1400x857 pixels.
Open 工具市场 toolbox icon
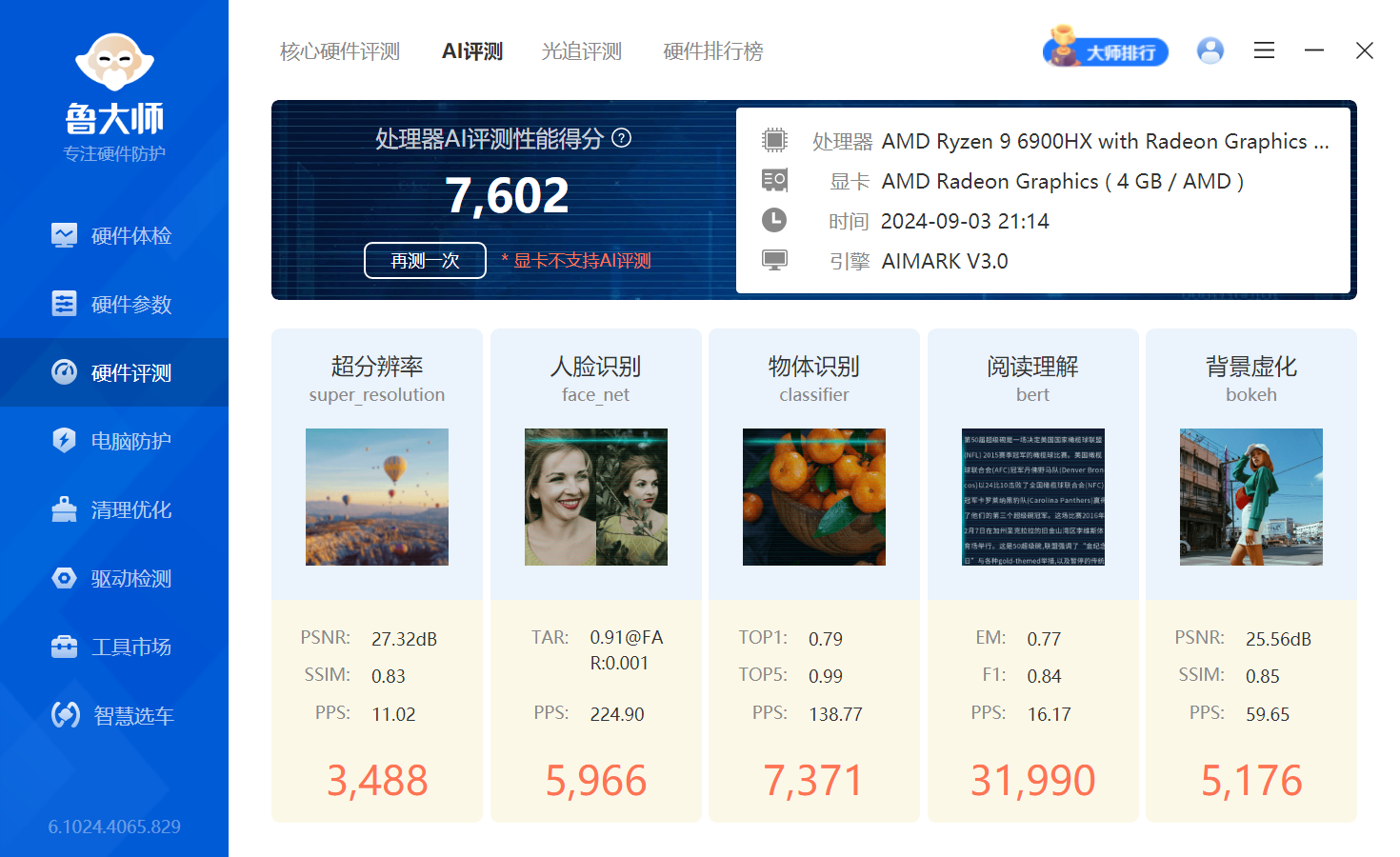pos(64,647)
